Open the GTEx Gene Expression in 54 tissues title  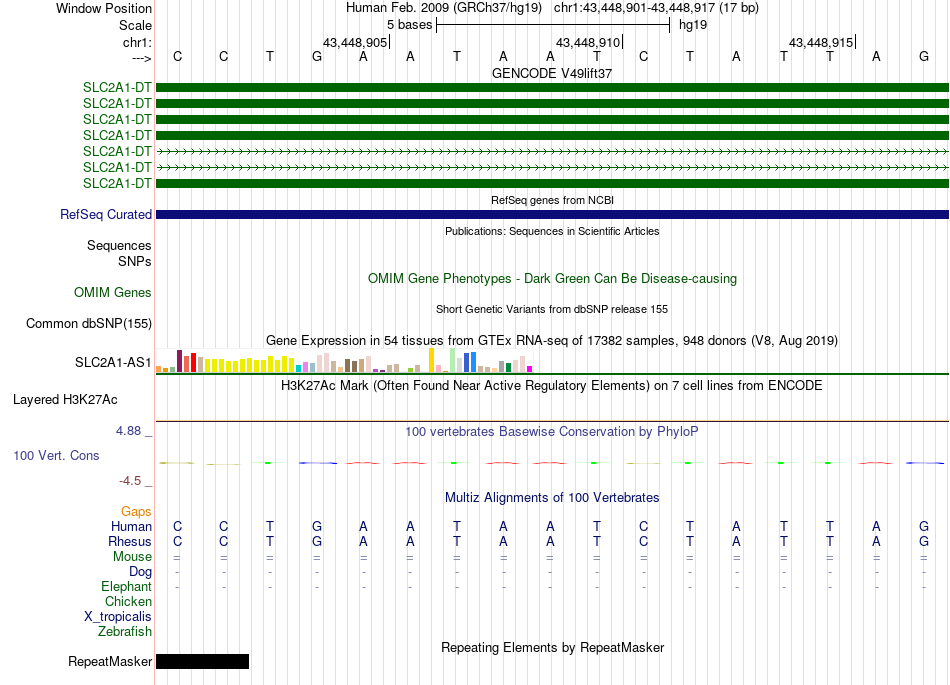552,340
